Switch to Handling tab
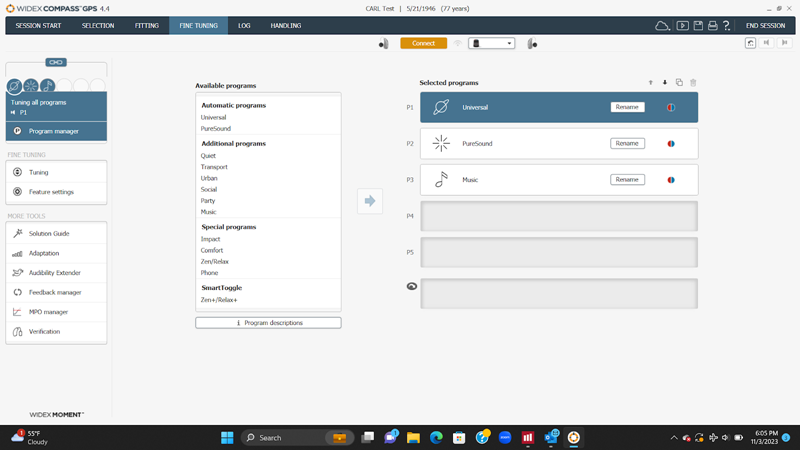 point(286,26)
